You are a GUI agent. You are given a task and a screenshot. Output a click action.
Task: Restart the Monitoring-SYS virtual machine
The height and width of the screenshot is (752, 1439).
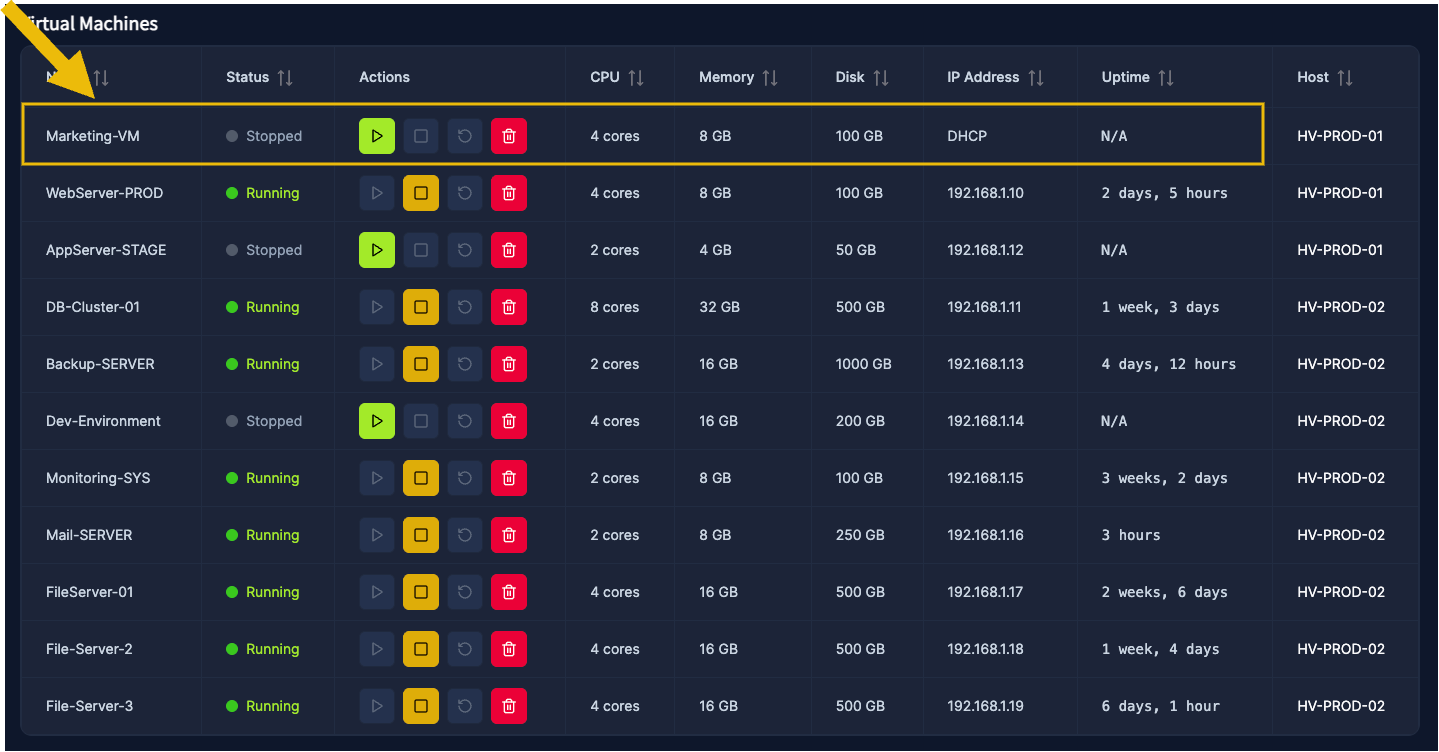point(464,477)
